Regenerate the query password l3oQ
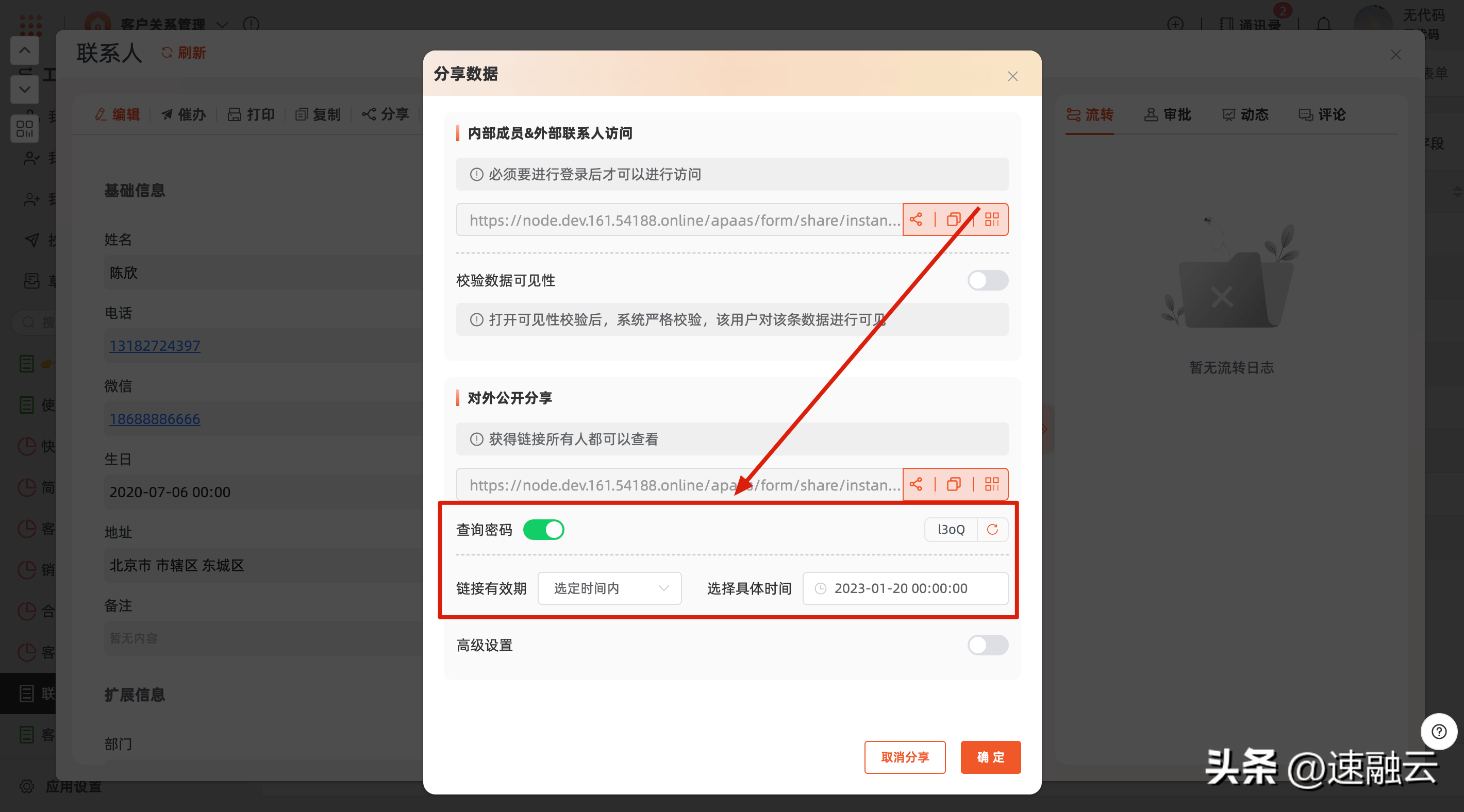This screenshot has width=1464, height=812. click(x=992, y=530)
